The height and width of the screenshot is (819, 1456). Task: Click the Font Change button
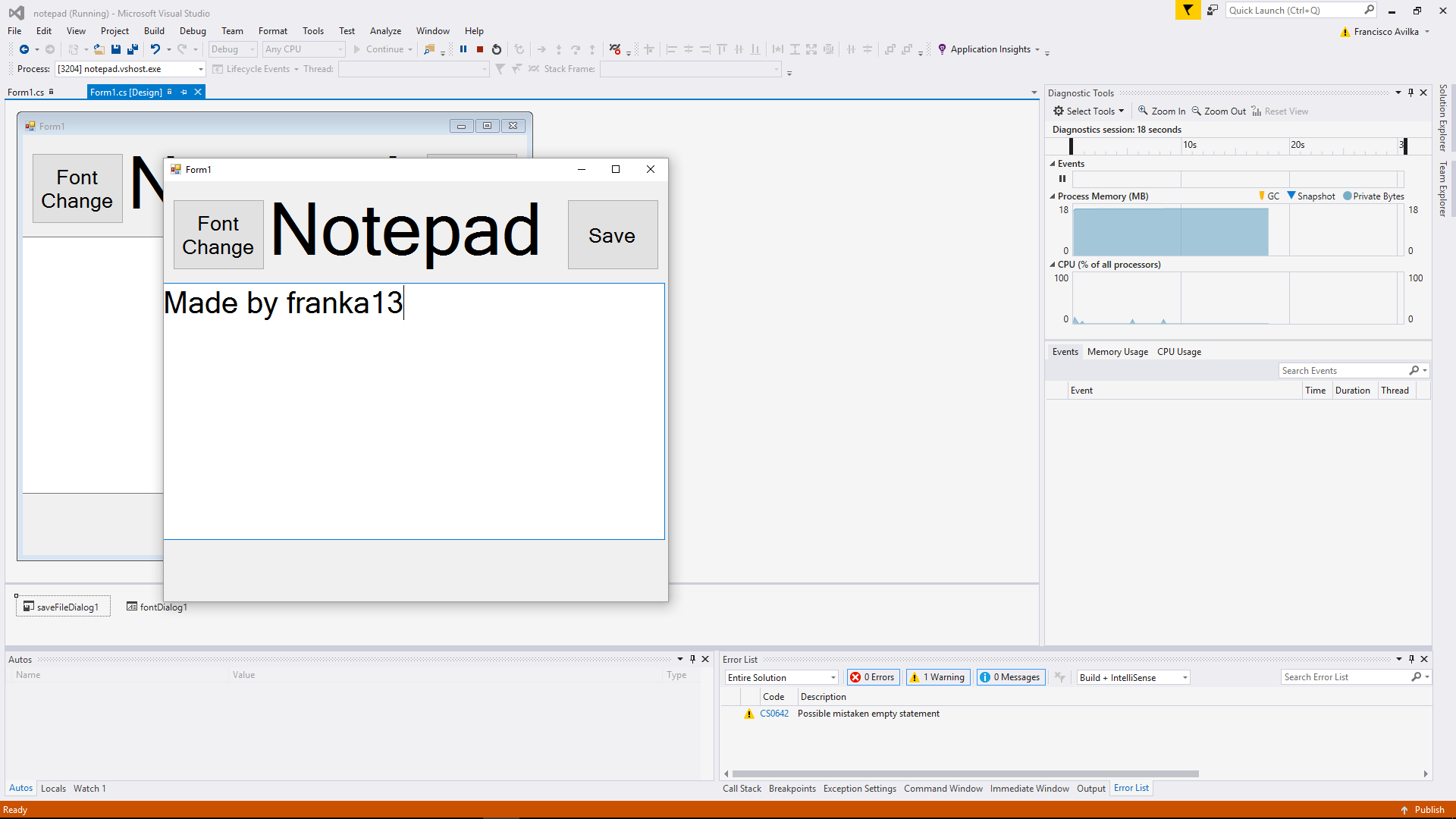pos(218,234)
